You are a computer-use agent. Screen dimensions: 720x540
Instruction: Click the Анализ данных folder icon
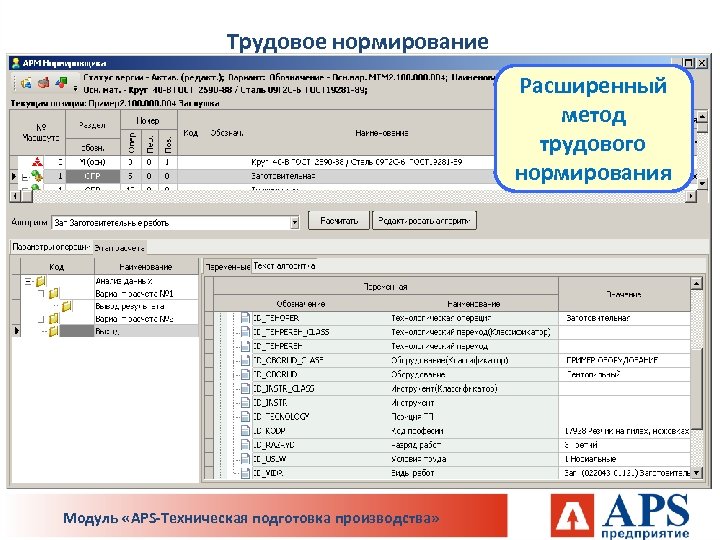[x=41, y=281]
